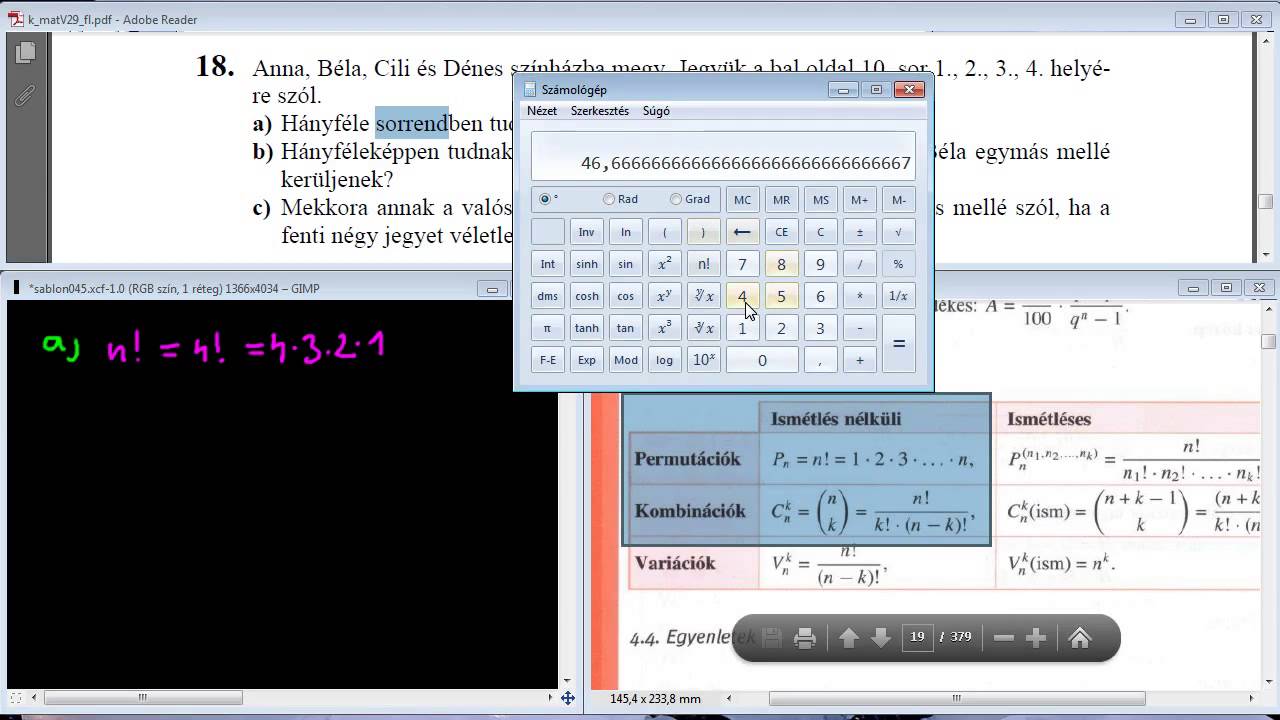Click the pi key in calculator
1280x720 pixels.
click(x=547, y=328)
